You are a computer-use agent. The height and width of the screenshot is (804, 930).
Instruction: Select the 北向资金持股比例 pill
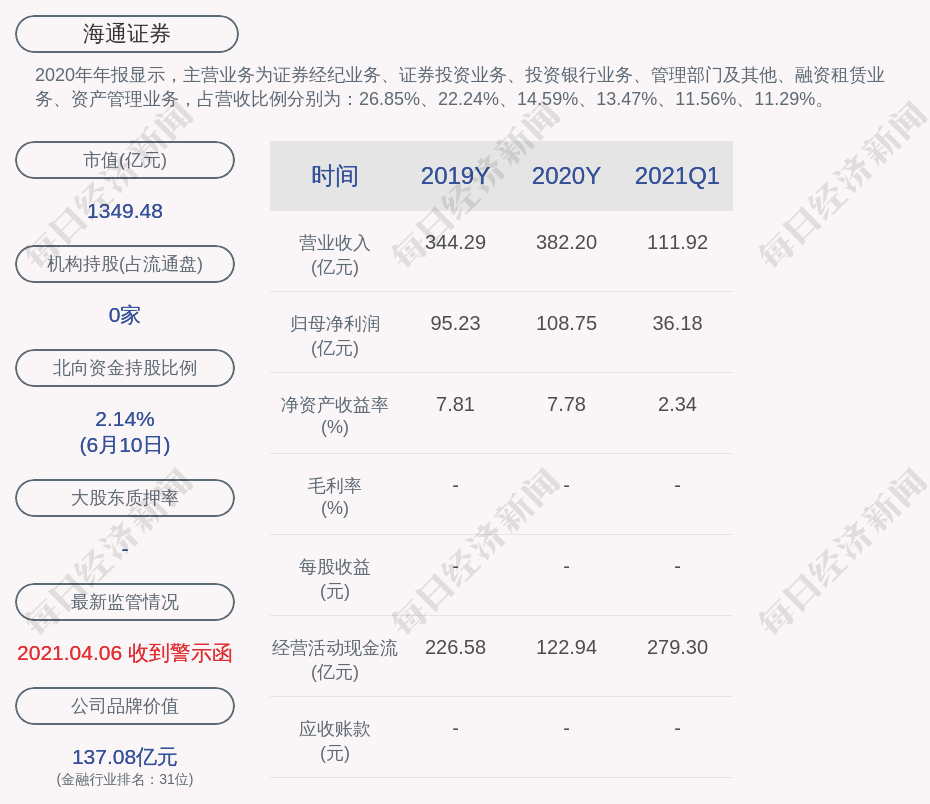[x=125, y=368]
